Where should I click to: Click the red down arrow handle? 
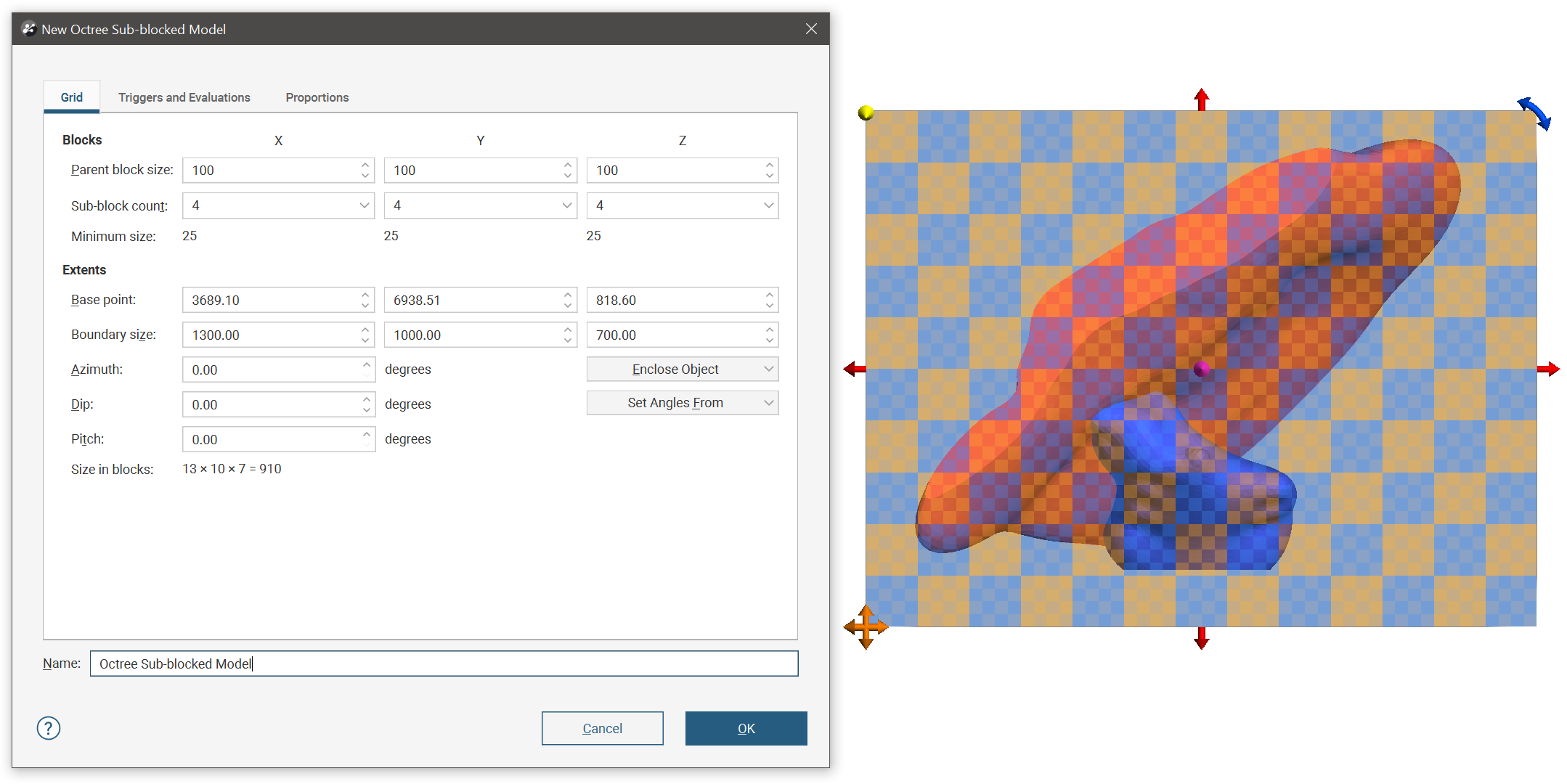pos(1202,638)
